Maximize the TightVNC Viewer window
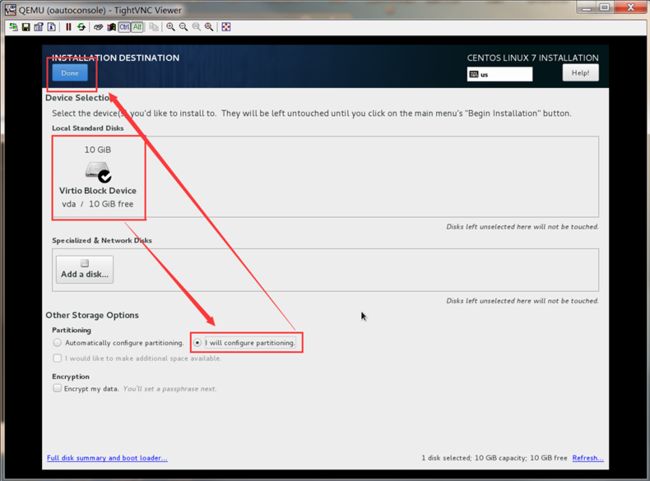Viewport: 650px width, 481px height. click(x=605, y=7)
